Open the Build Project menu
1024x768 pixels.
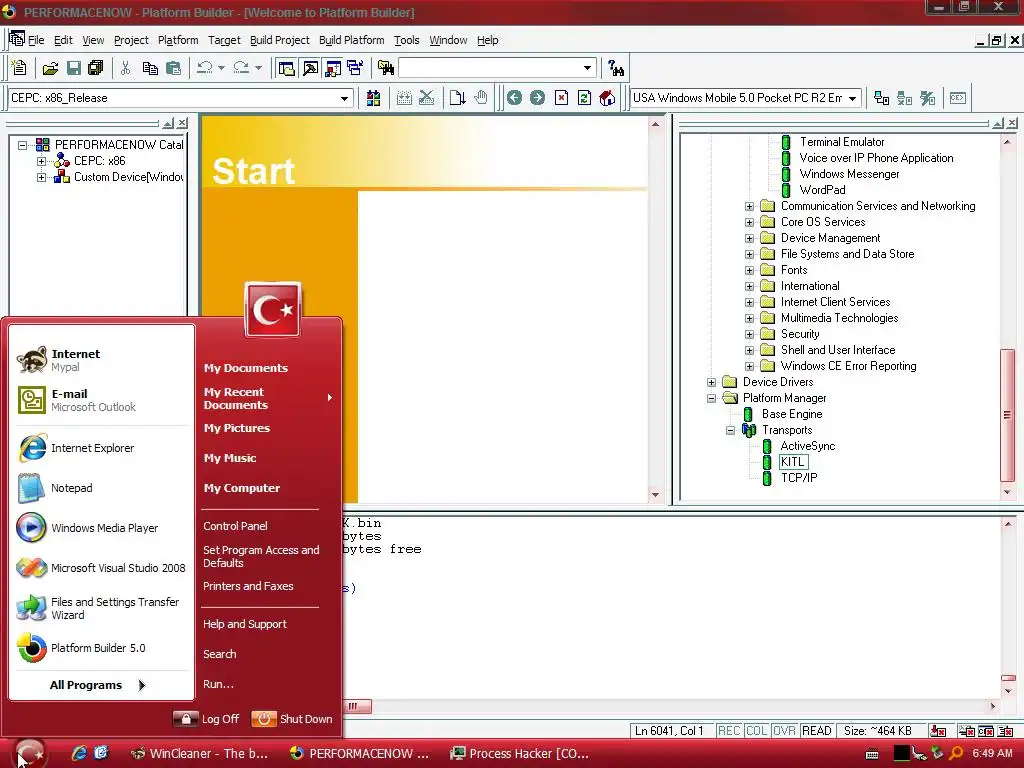[x=280, y=40]
